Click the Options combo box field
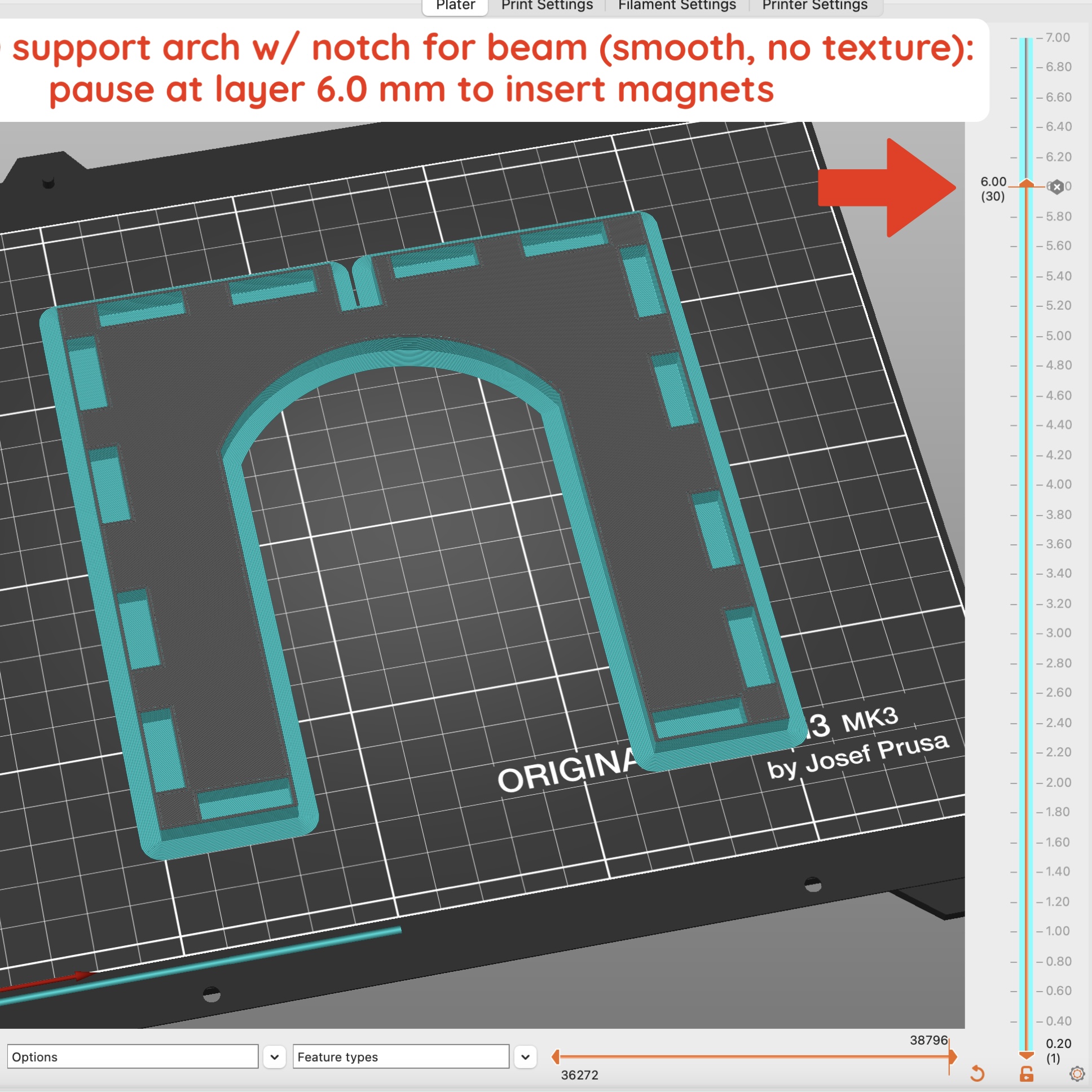The width and height of the screenshot is (1092, 1092). tap(133, 1056)
